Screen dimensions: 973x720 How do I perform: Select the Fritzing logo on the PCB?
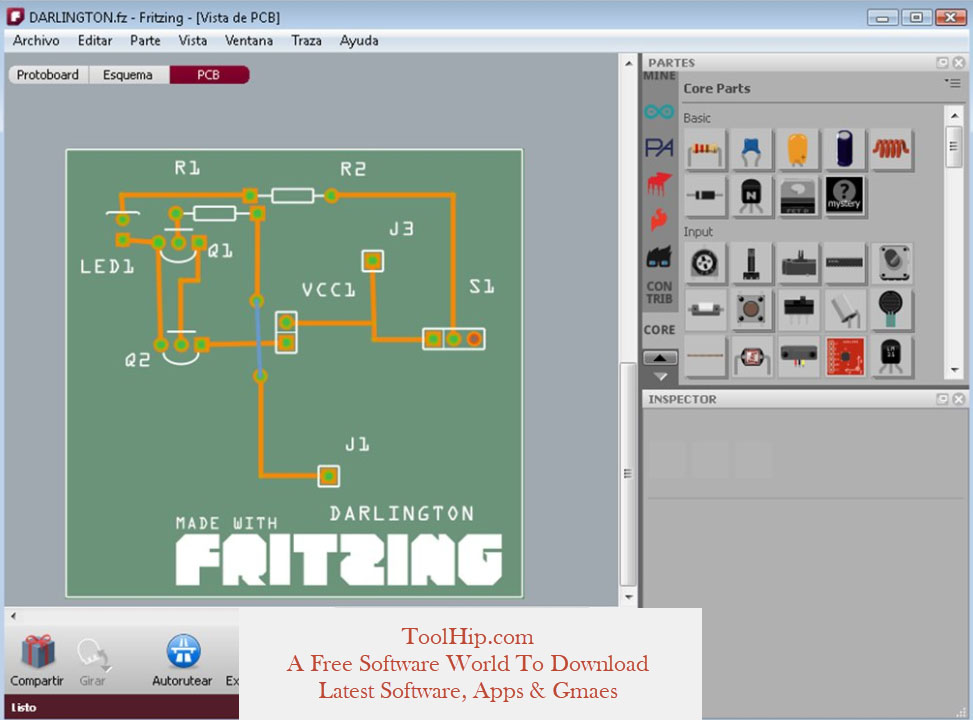[339, 560]
